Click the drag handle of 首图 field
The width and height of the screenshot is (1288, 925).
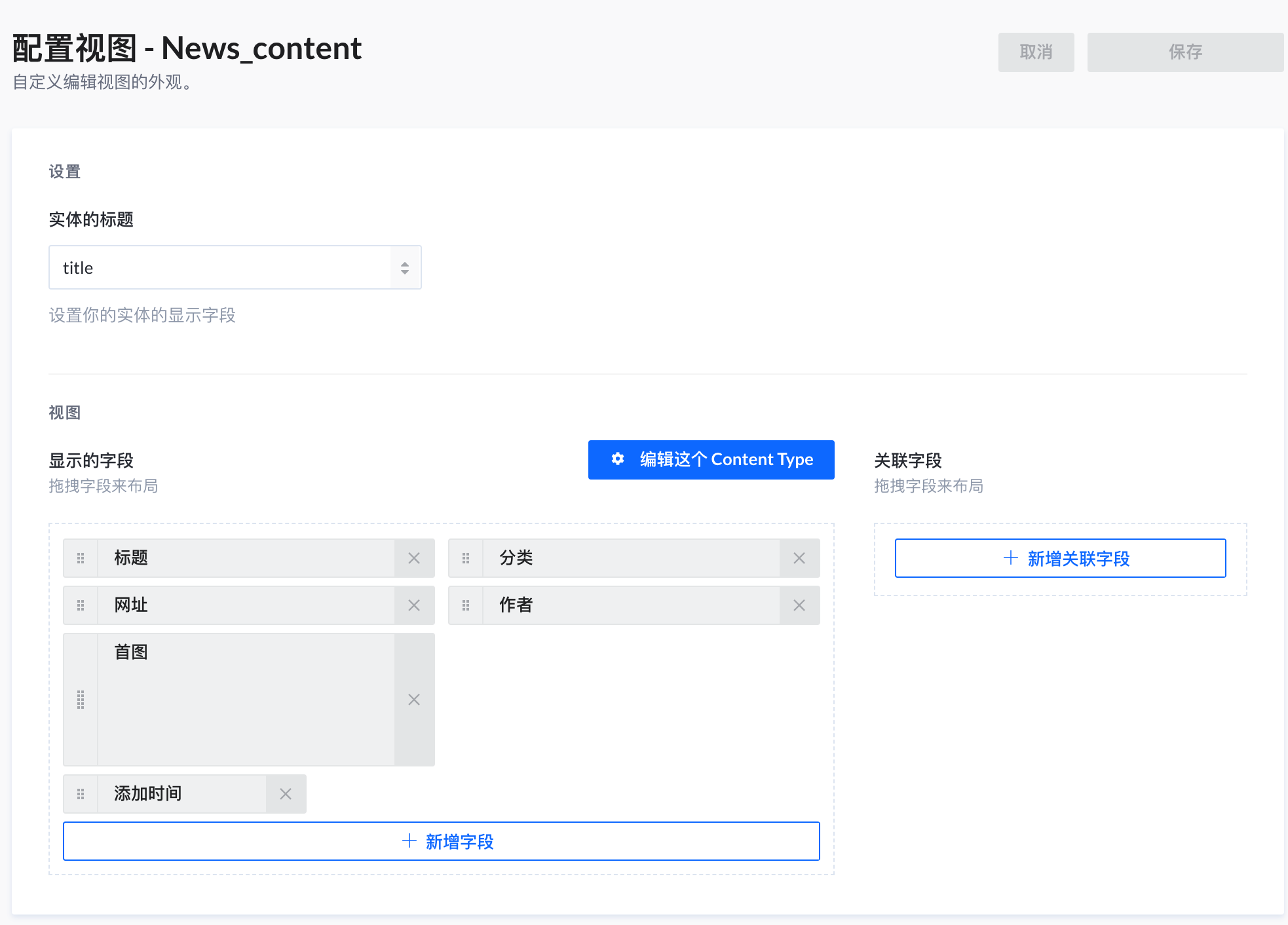click(81, 700)
